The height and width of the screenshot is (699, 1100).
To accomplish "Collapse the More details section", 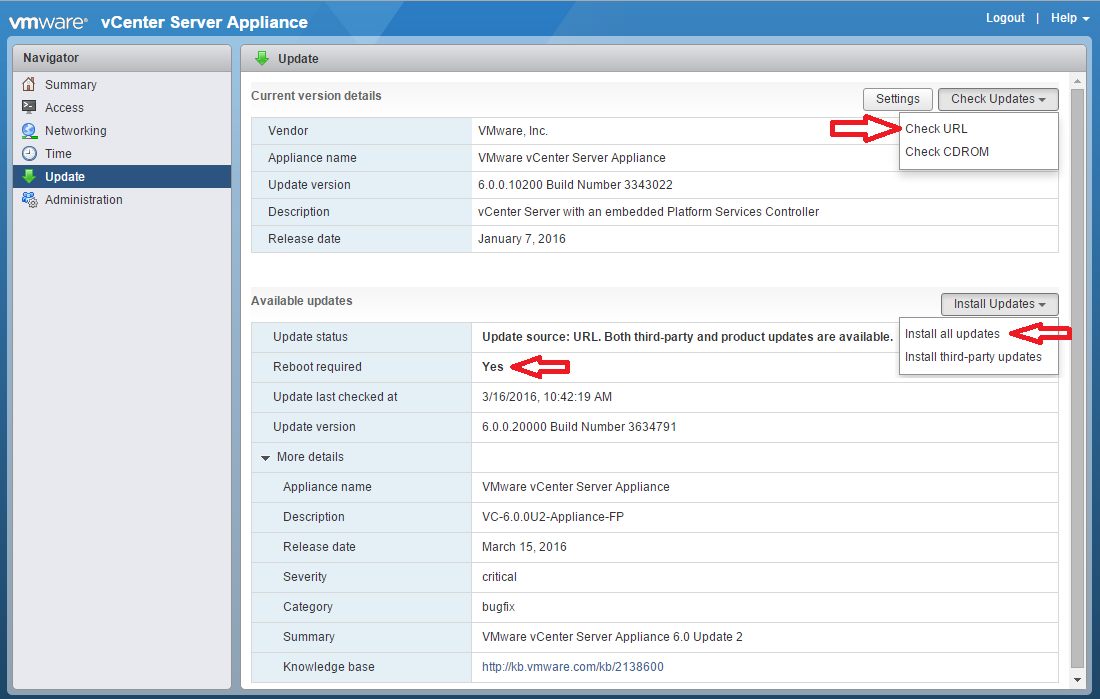I will pos(265,458).
